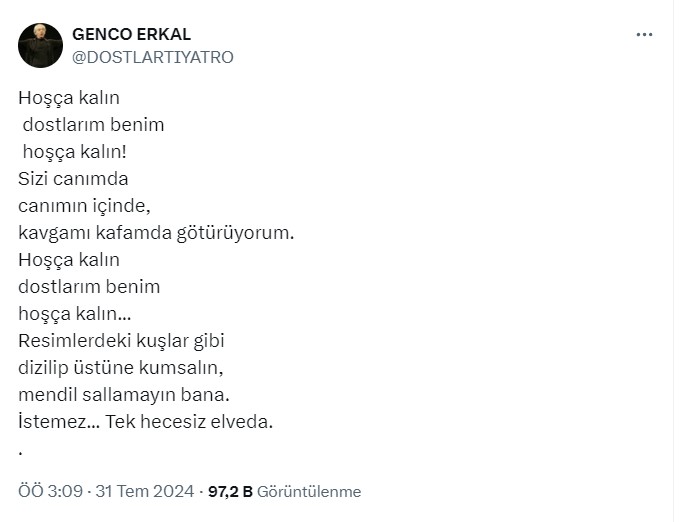This screenshot has width=682, height=522.
Task: Click the ÖÖ 3:09 timestamp
Action: (x=50, y=492)
